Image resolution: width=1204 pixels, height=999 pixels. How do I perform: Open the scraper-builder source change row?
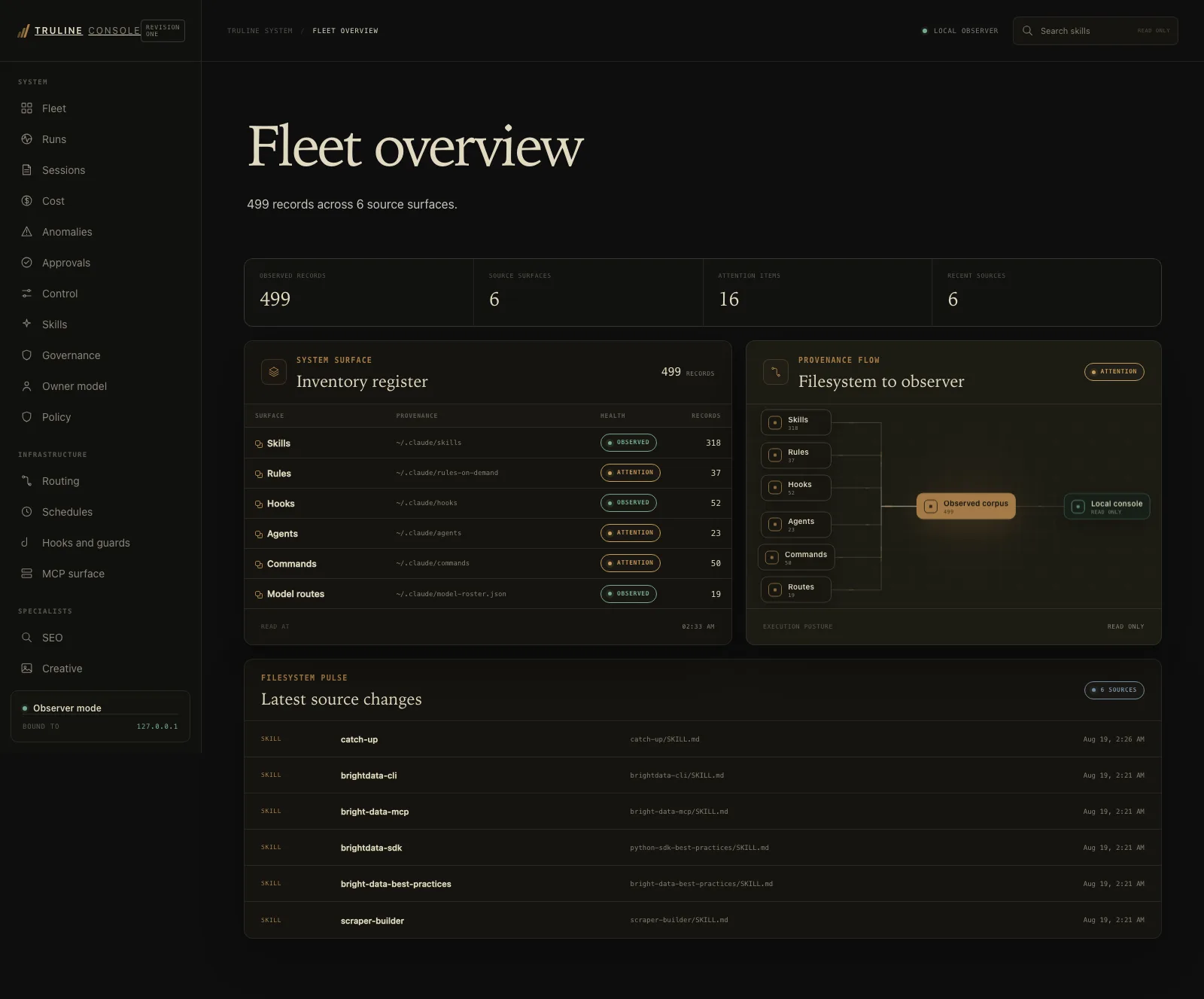(x=703, y=920)
